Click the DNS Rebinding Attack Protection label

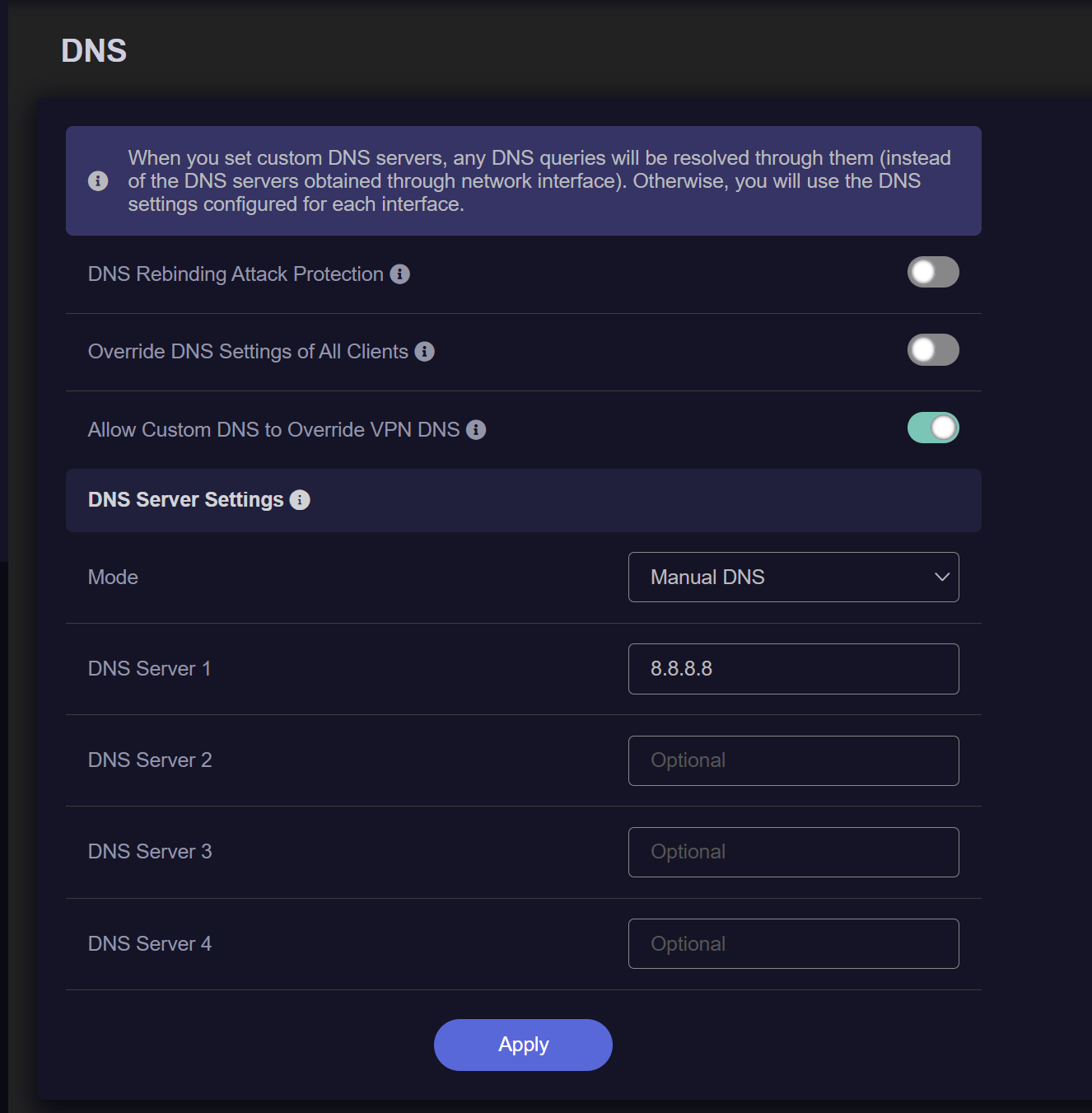(x=236, y=274)
